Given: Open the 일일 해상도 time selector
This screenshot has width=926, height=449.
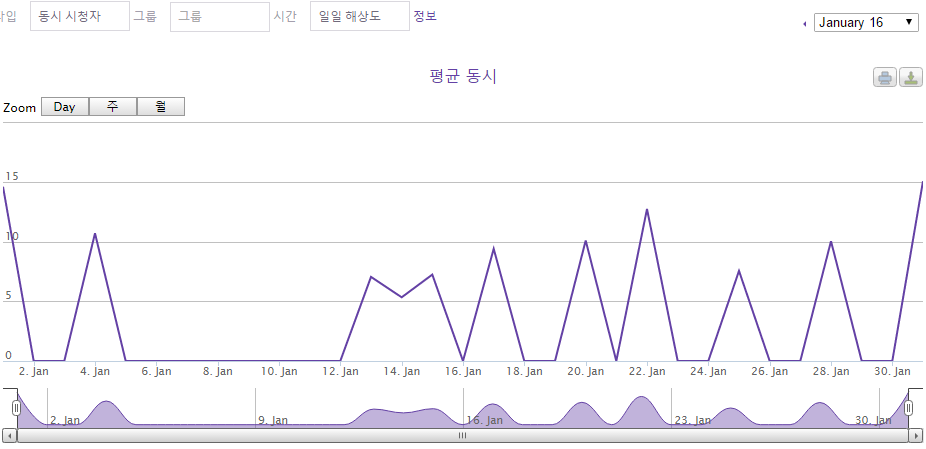Looking at the screenshot, I should pos(359,16).
